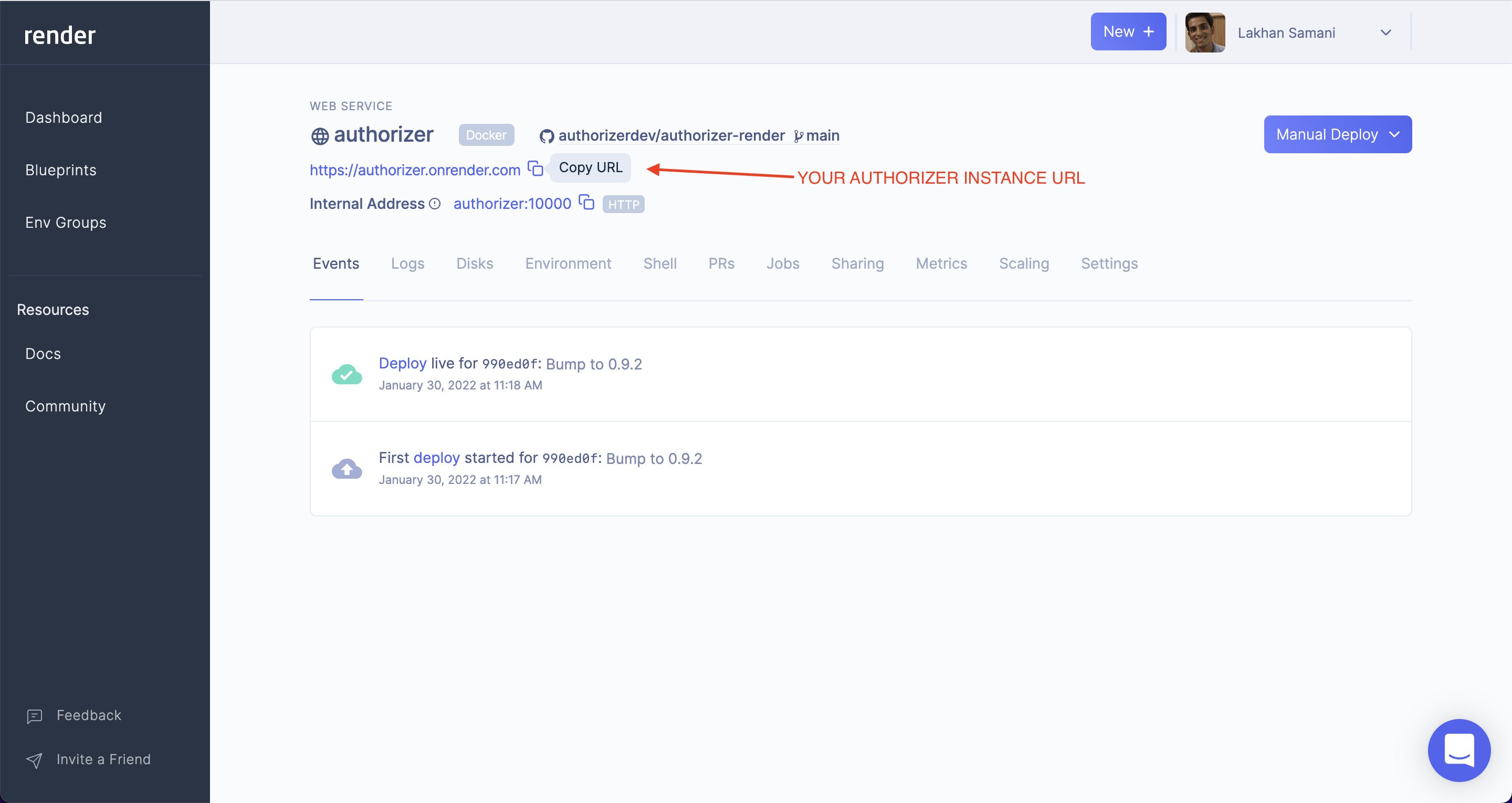1512x803 pixels.
Task: Open the authorizerdev/authorizer-render repository link
Action: tap(671, 135)
